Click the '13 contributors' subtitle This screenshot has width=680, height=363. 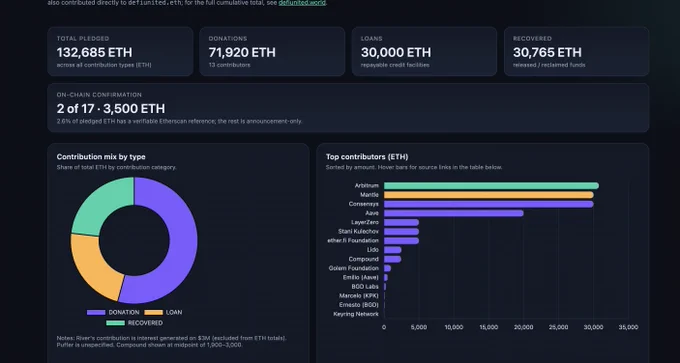pyautogui.click(x=229, y=65)
